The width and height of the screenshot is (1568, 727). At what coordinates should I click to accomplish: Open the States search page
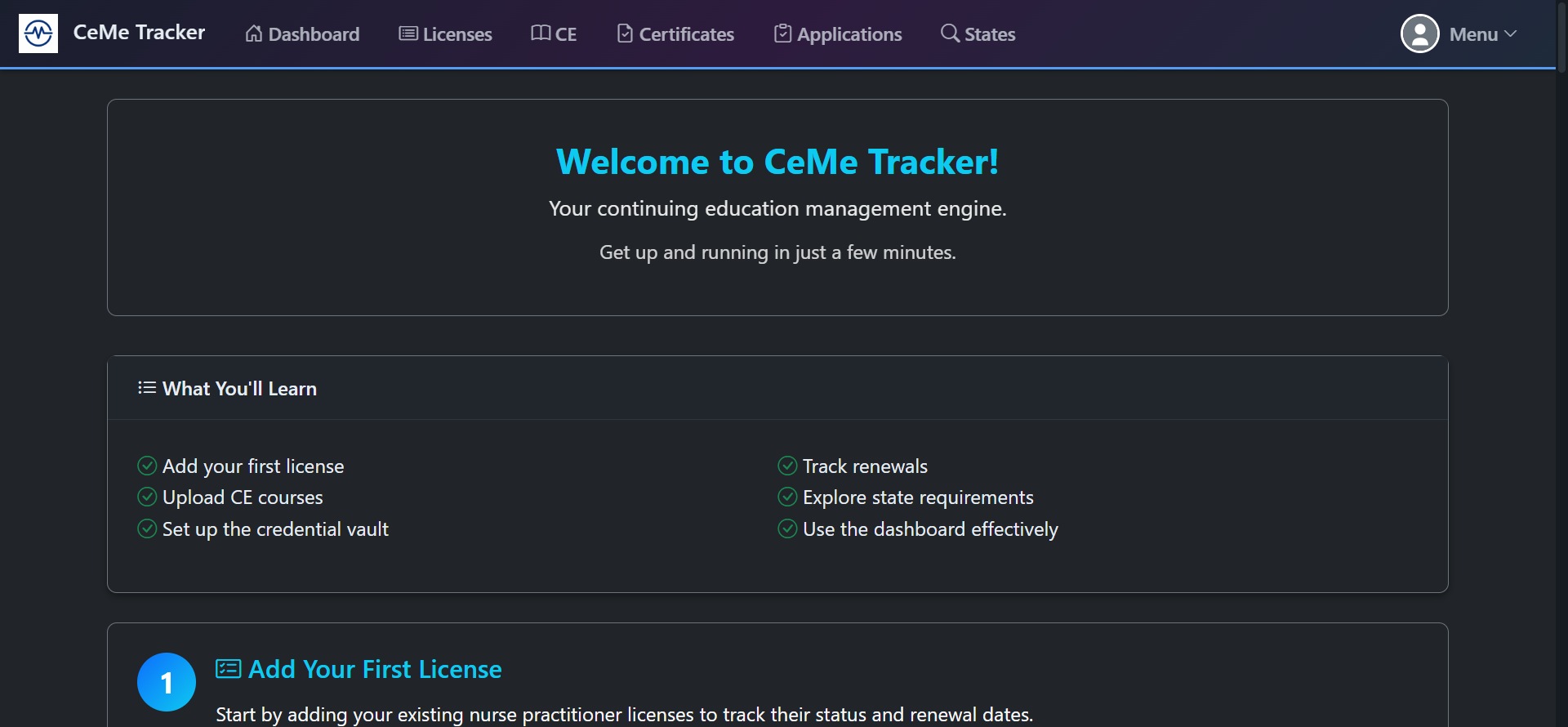978,34
